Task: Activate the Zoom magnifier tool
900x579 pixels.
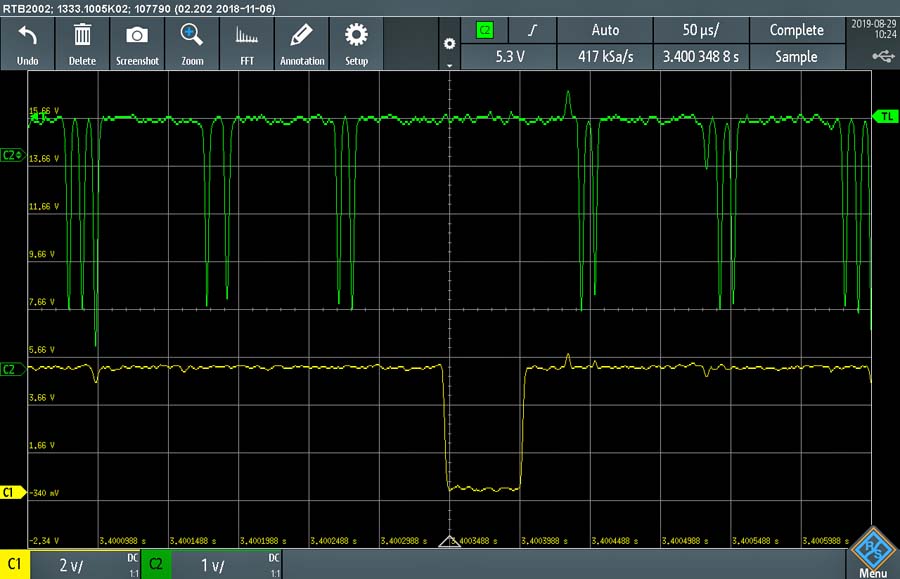Action: coord(192,35)
